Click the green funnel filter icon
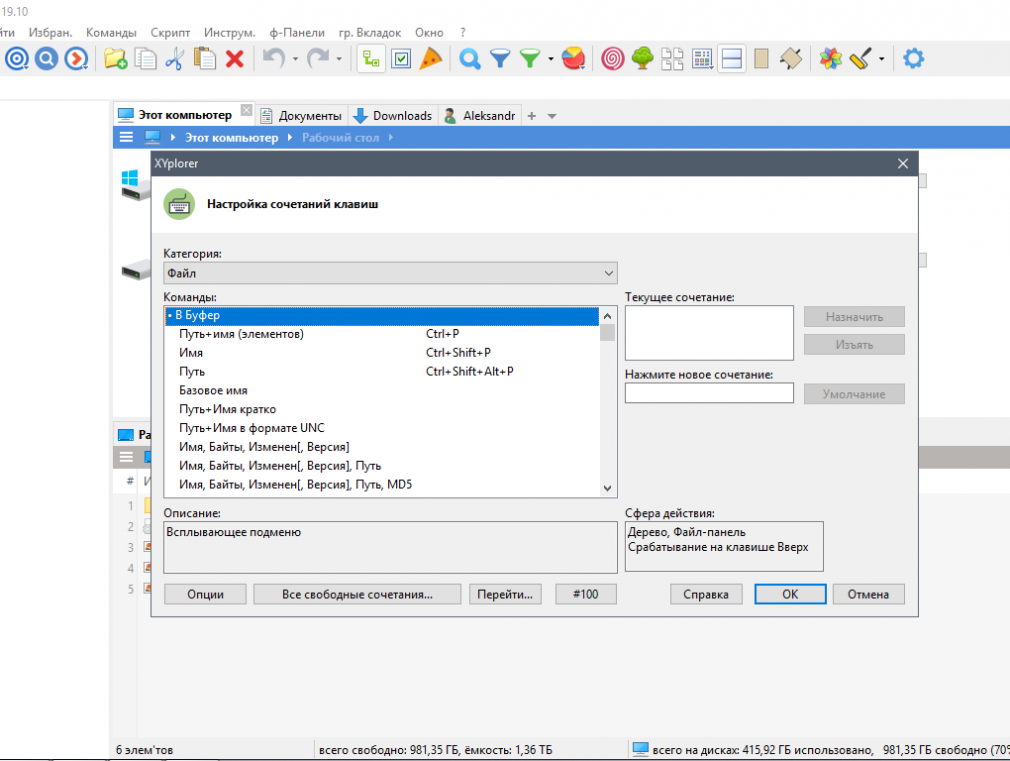 click(529, 59)
